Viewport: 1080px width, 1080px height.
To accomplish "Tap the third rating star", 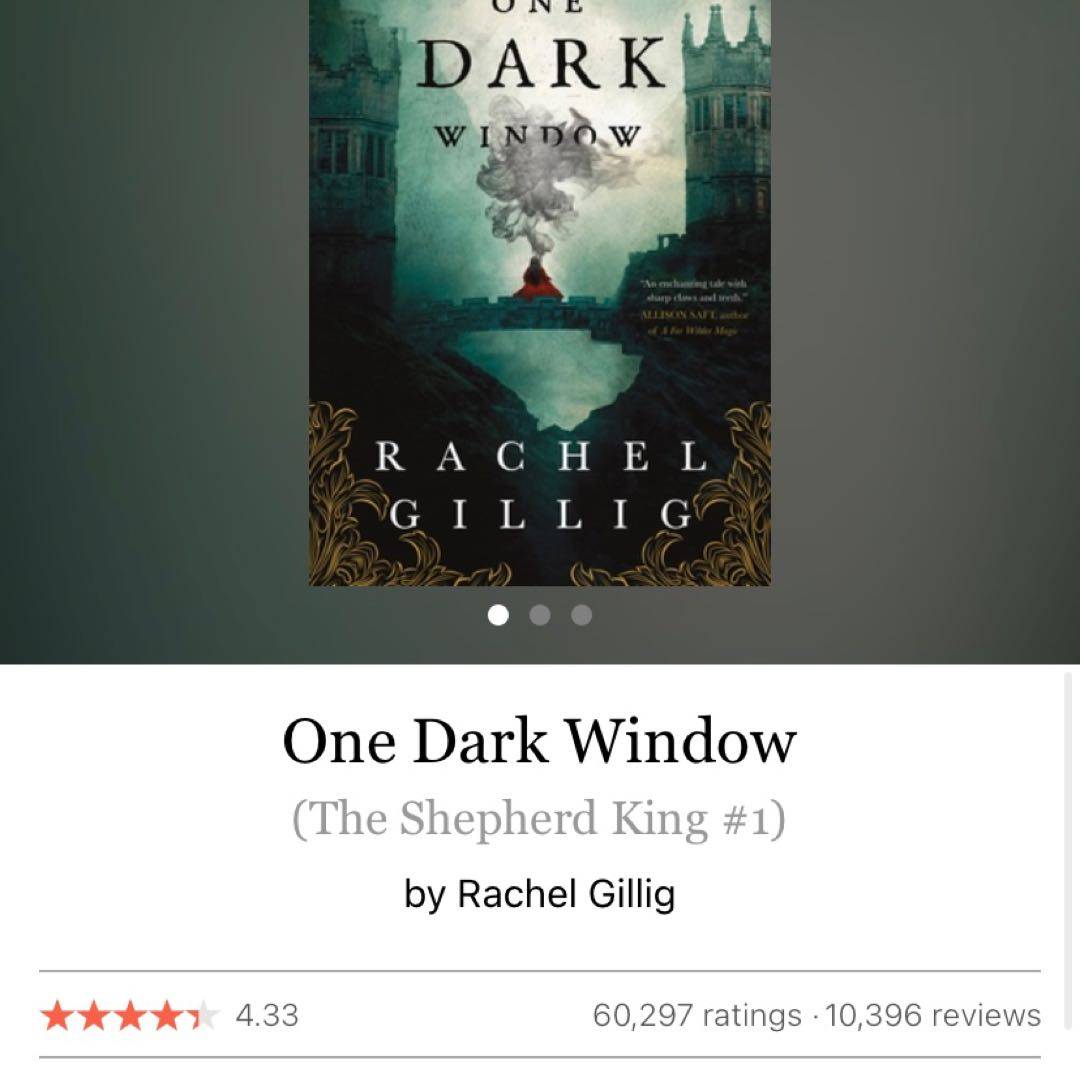I will [x=129, y=1016].
